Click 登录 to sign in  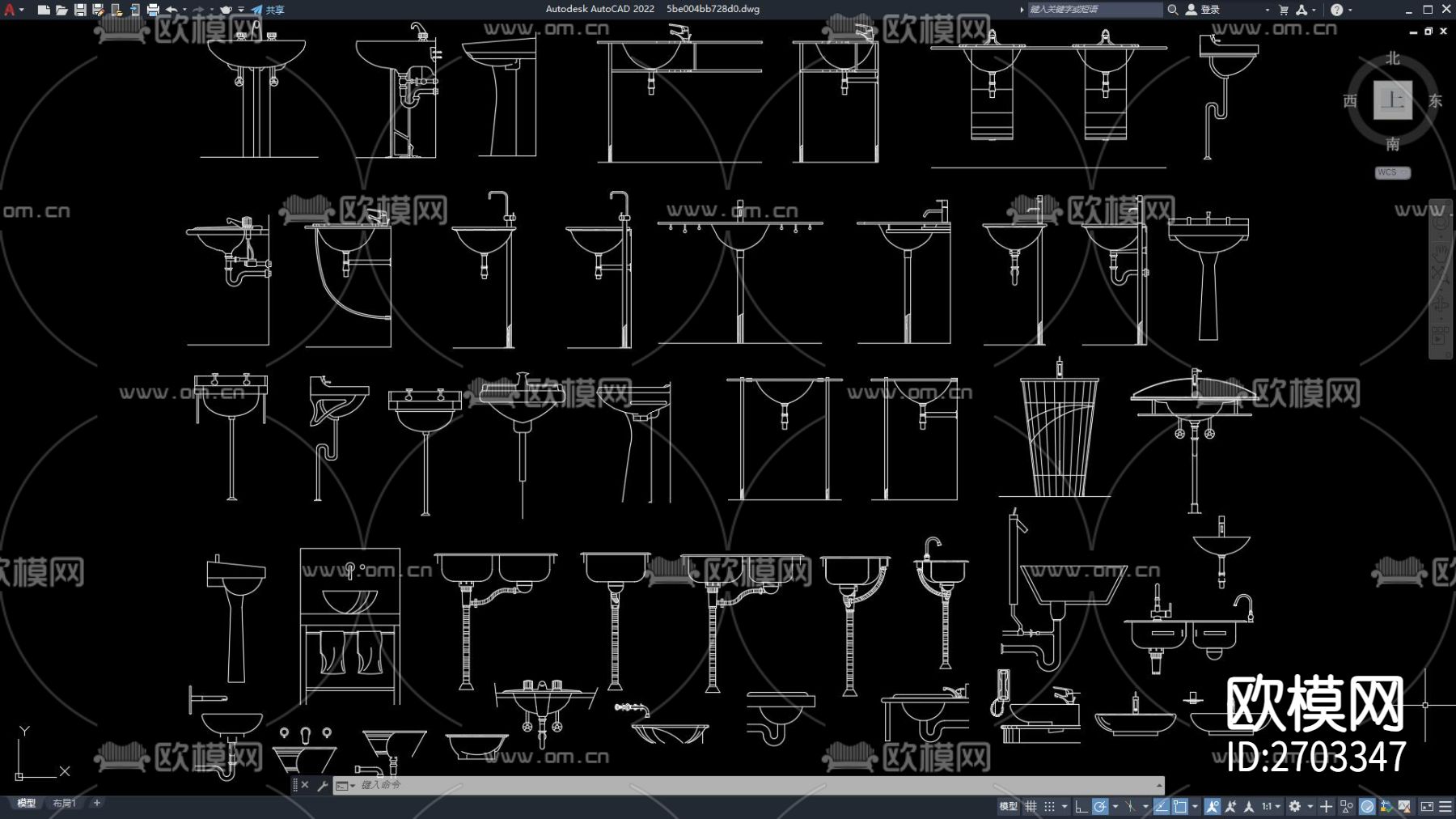click(x=1203, y=10)
